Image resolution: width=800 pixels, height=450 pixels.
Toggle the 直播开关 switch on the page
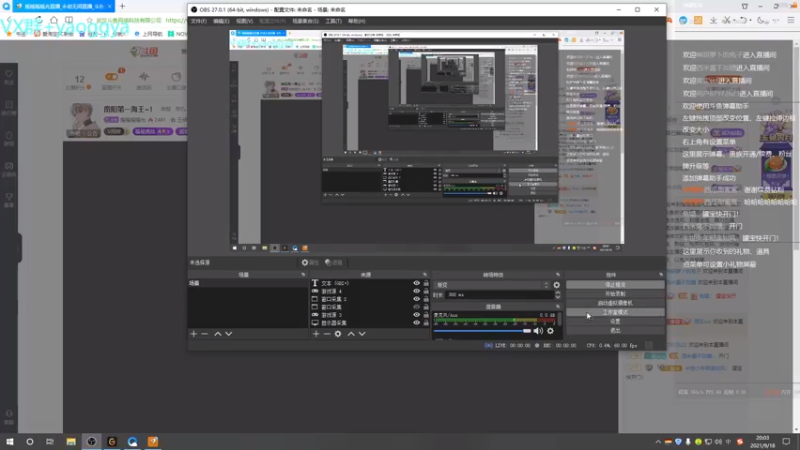(111, 77)
